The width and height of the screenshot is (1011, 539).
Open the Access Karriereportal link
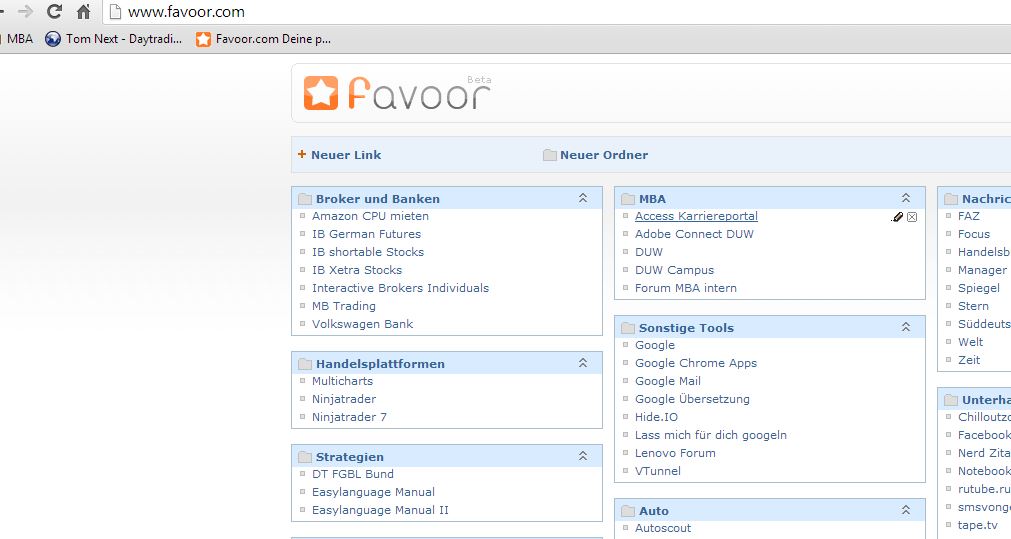(x=696, y=216)
